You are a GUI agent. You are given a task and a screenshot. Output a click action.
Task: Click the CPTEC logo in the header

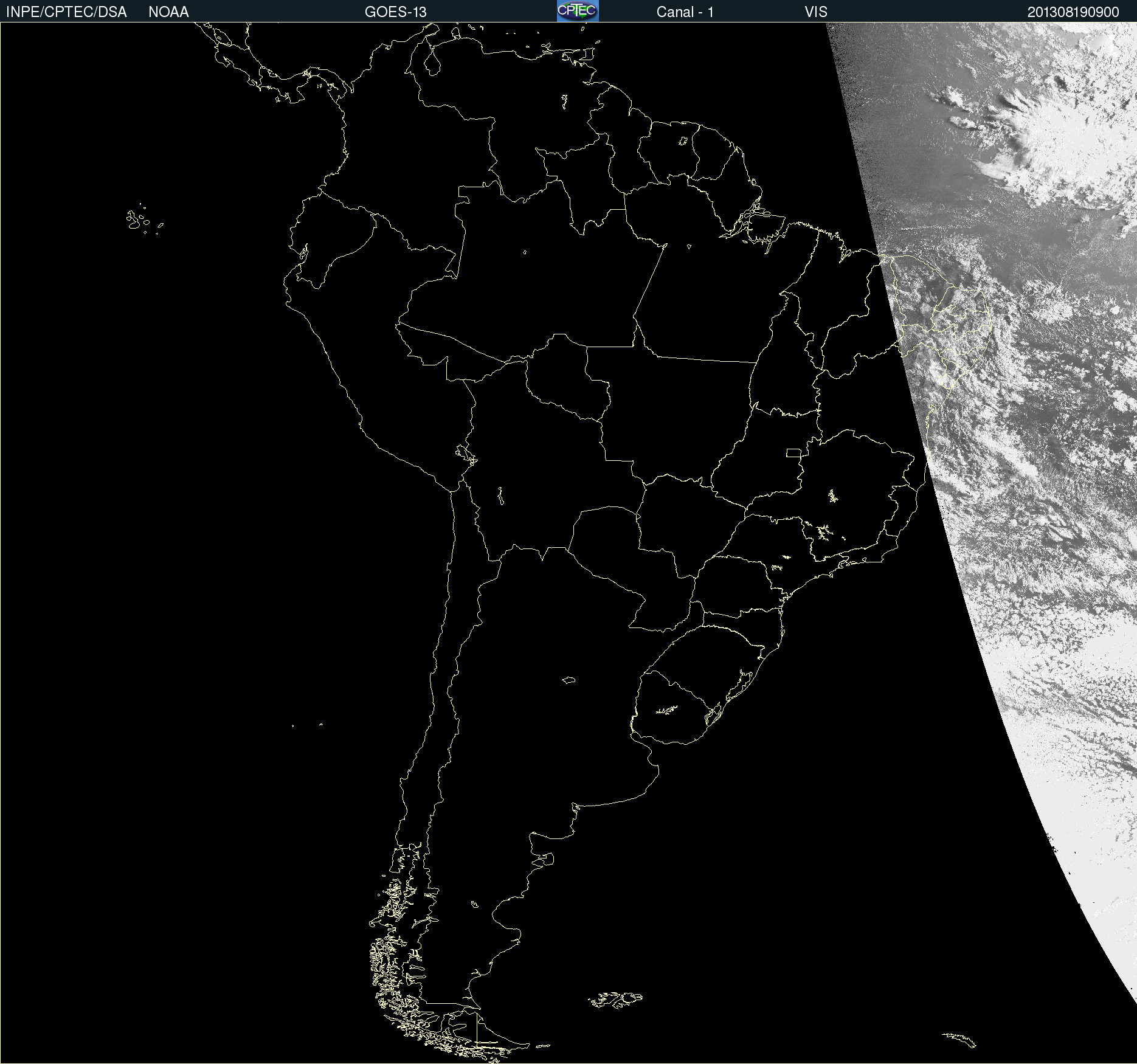point(577,11)
